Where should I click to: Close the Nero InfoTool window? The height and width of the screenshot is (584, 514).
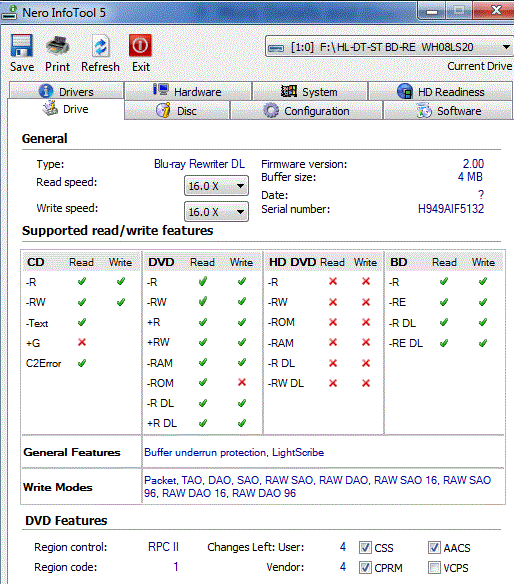pyautogui.click(x=496, y=10)
